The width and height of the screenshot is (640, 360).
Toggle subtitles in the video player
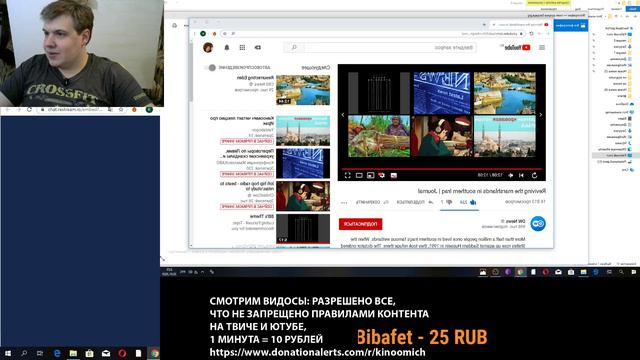click(x=394, y=176)
